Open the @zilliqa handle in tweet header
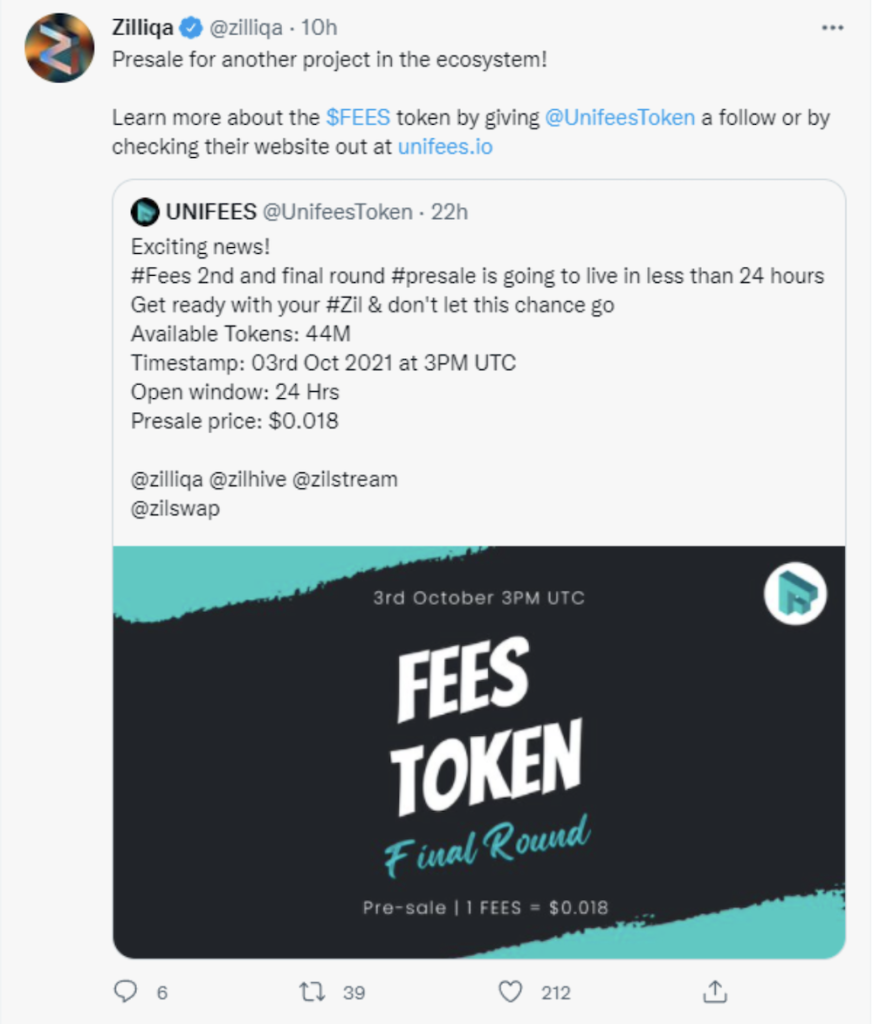 246,27
